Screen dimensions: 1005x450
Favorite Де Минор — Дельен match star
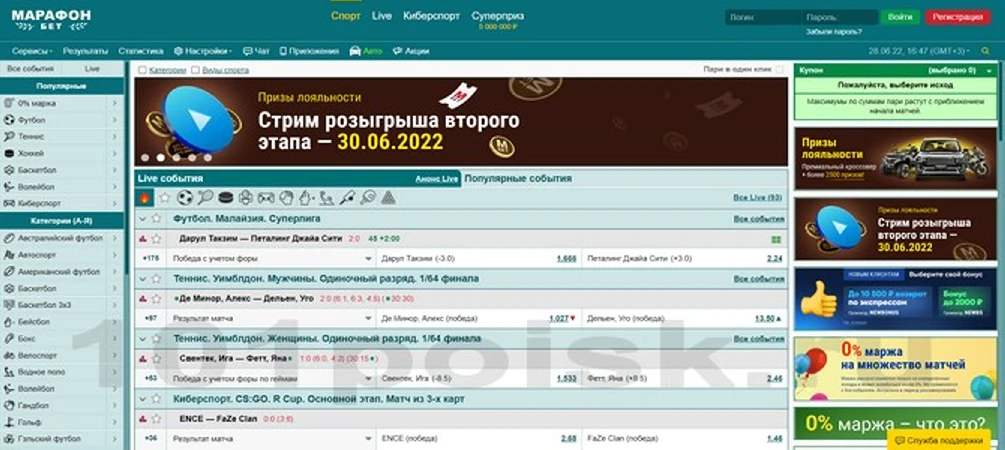[156, 299]
